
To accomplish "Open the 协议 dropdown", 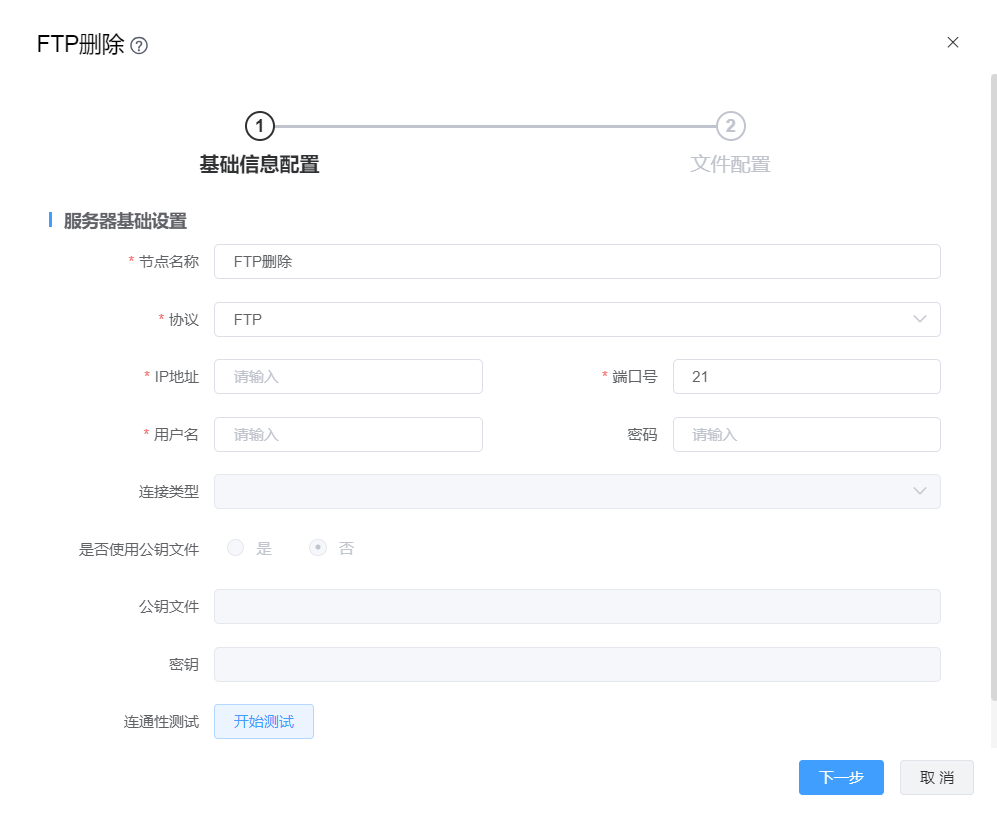I will click(x=576, y=319).
